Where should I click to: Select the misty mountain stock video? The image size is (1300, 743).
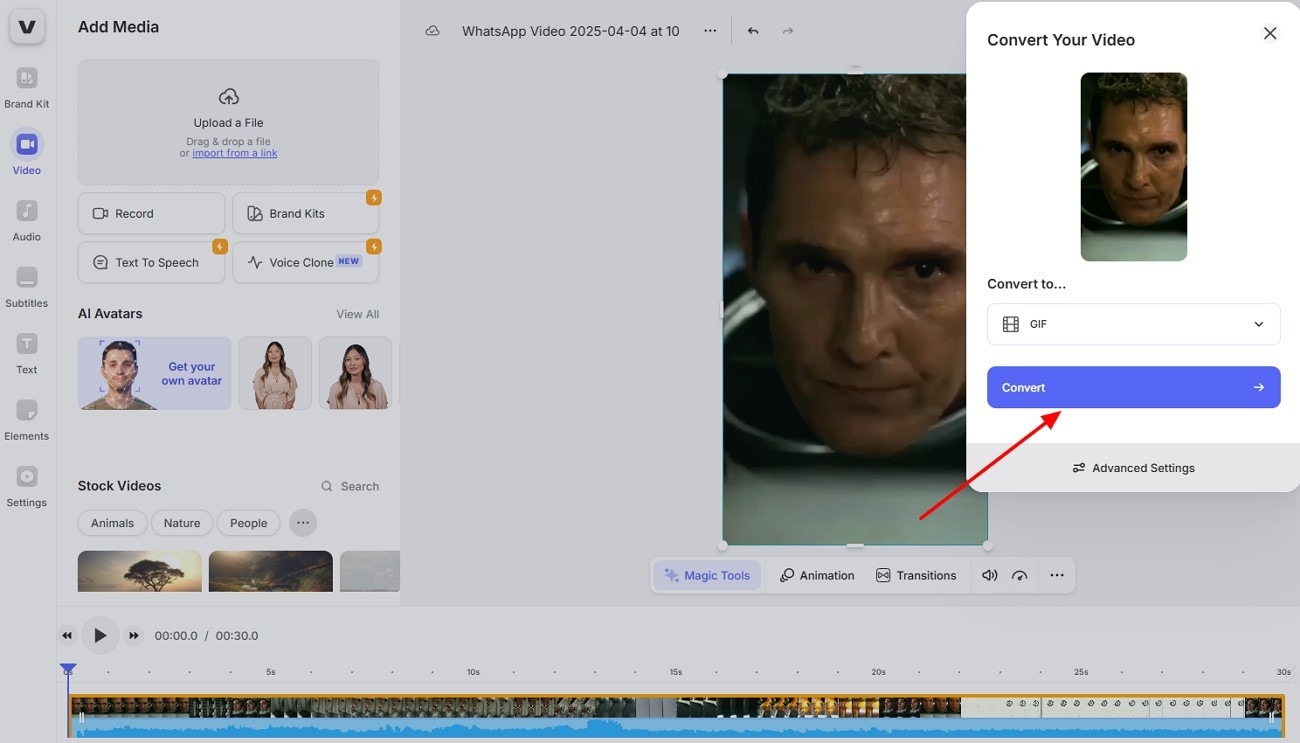[x=271, y=571]
